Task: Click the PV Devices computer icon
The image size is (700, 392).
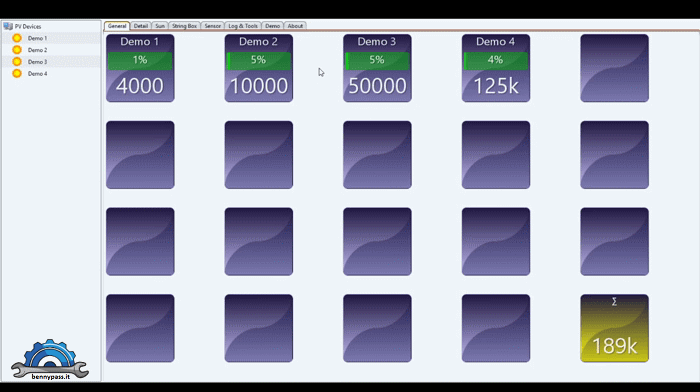Action: (8, 26)
